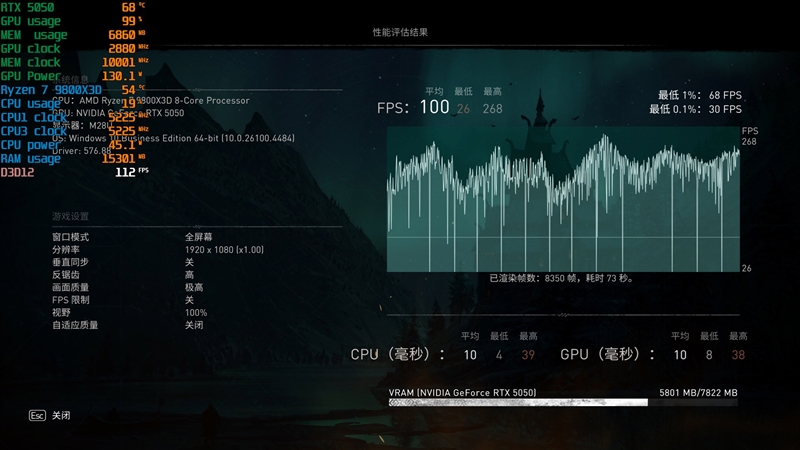The width and height of the screenshot is (800, 450).
Task: Click the 窗口模式 value 全屏幕
Action: click(198, 237)
